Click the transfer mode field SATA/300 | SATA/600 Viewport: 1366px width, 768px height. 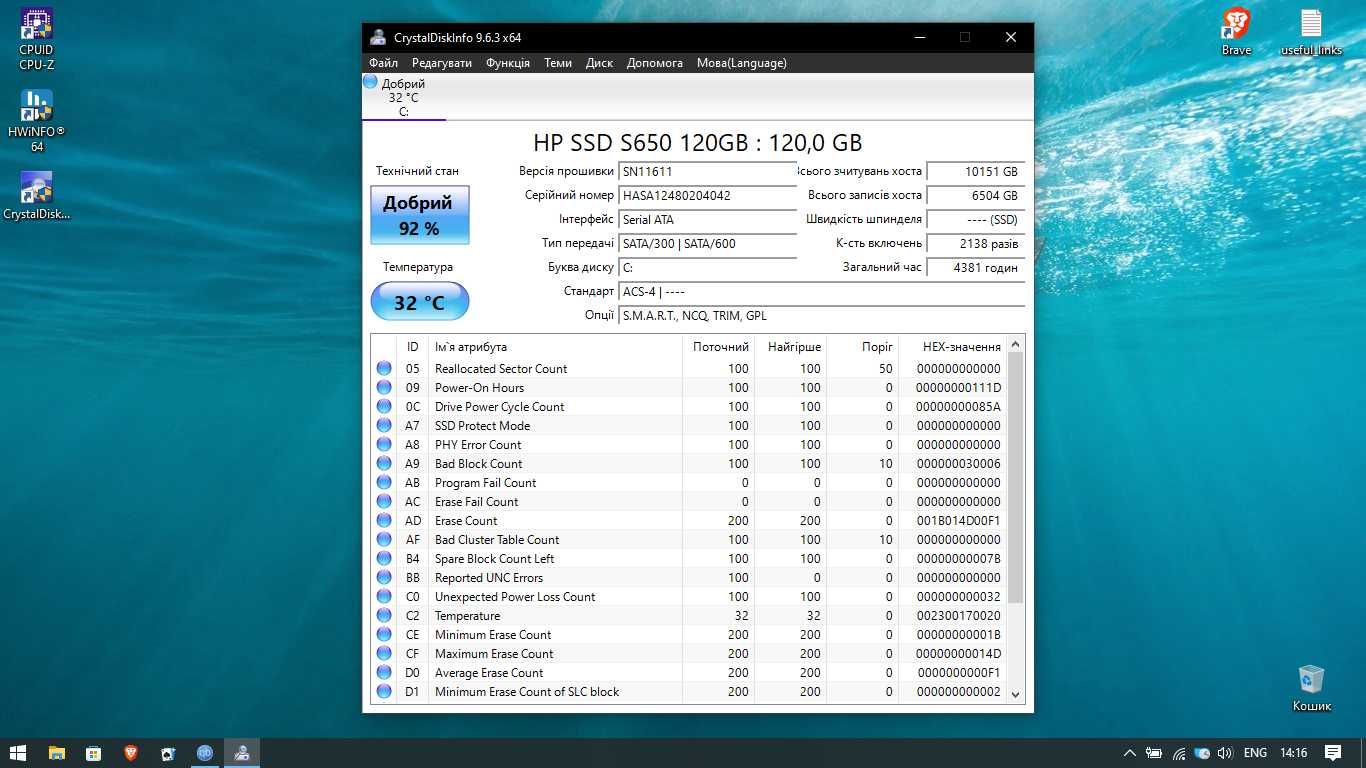click(x=707, y=243)
